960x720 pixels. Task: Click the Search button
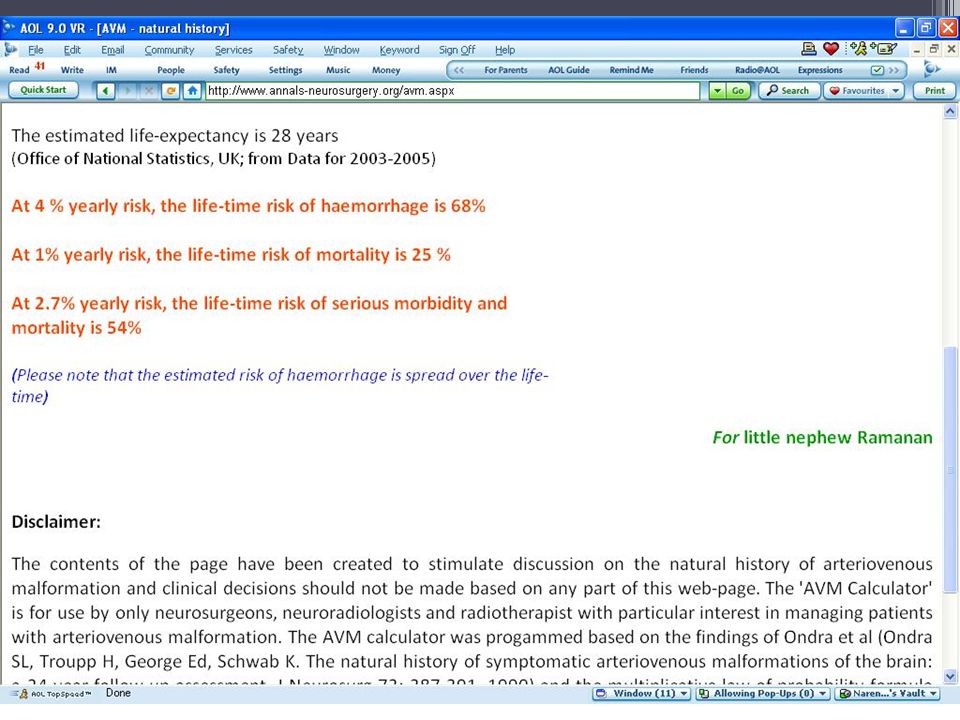tap(789, 91)
